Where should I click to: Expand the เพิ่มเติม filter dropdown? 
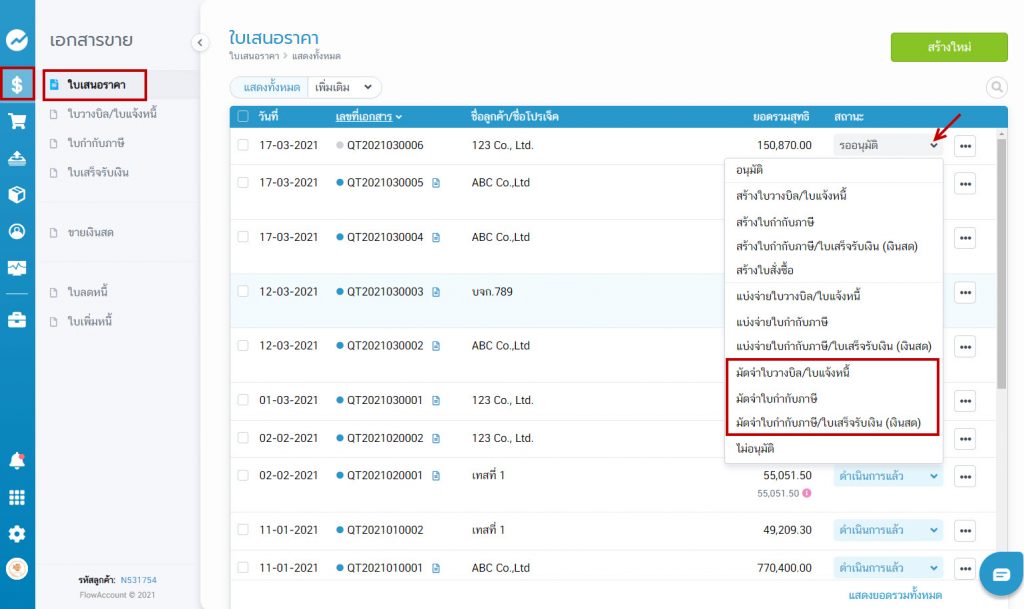(x=343, y=88)
